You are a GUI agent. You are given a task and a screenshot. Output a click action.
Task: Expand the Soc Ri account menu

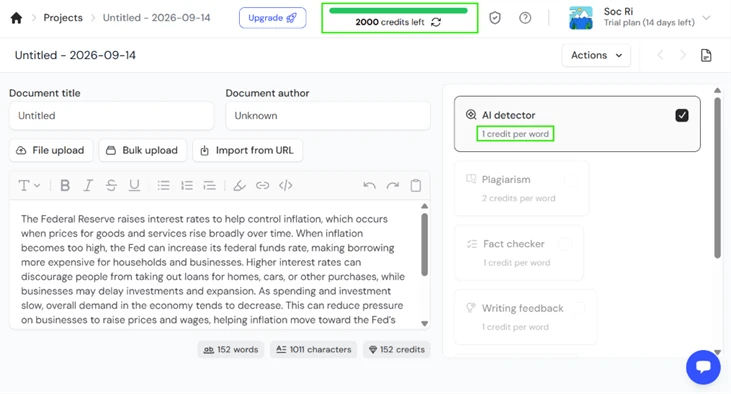pos(706,18)
